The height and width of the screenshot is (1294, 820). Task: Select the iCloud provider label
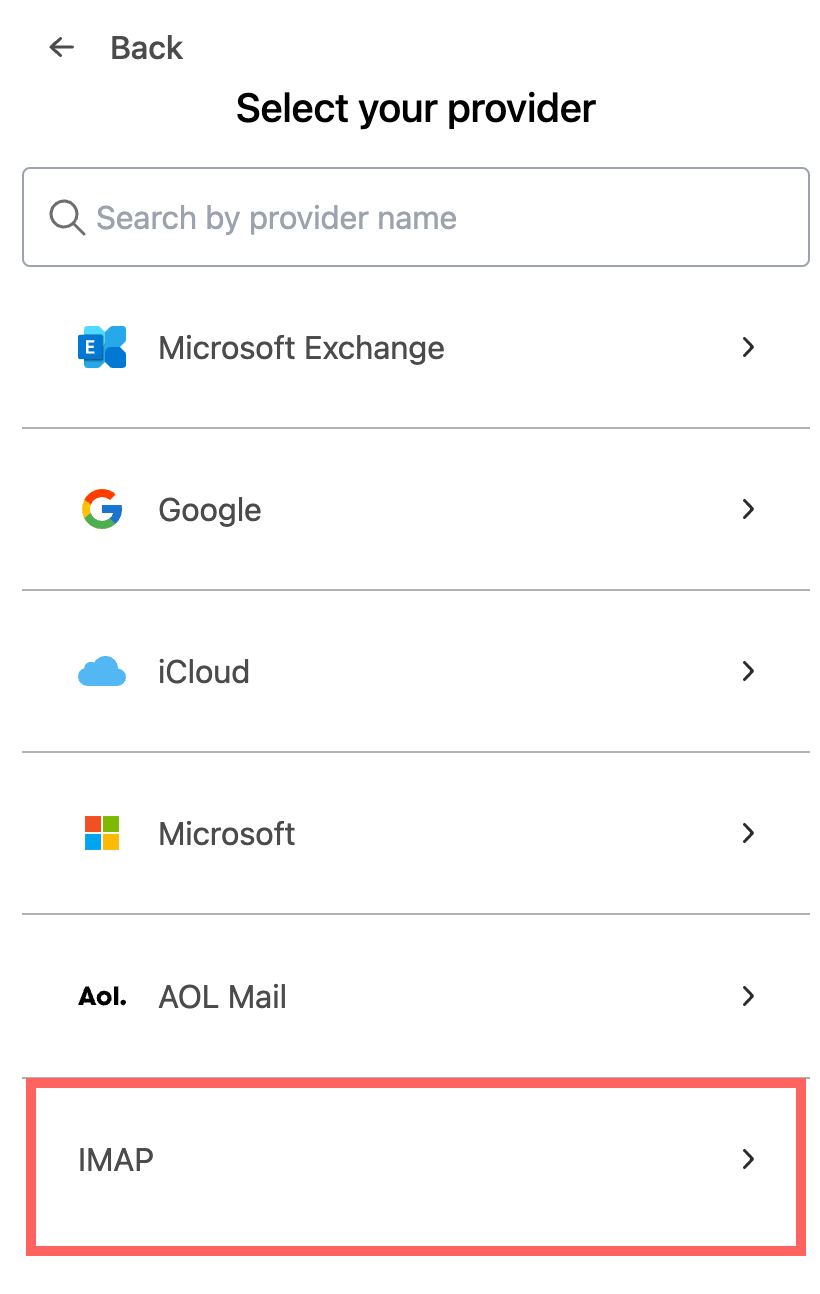pos(204,672)
